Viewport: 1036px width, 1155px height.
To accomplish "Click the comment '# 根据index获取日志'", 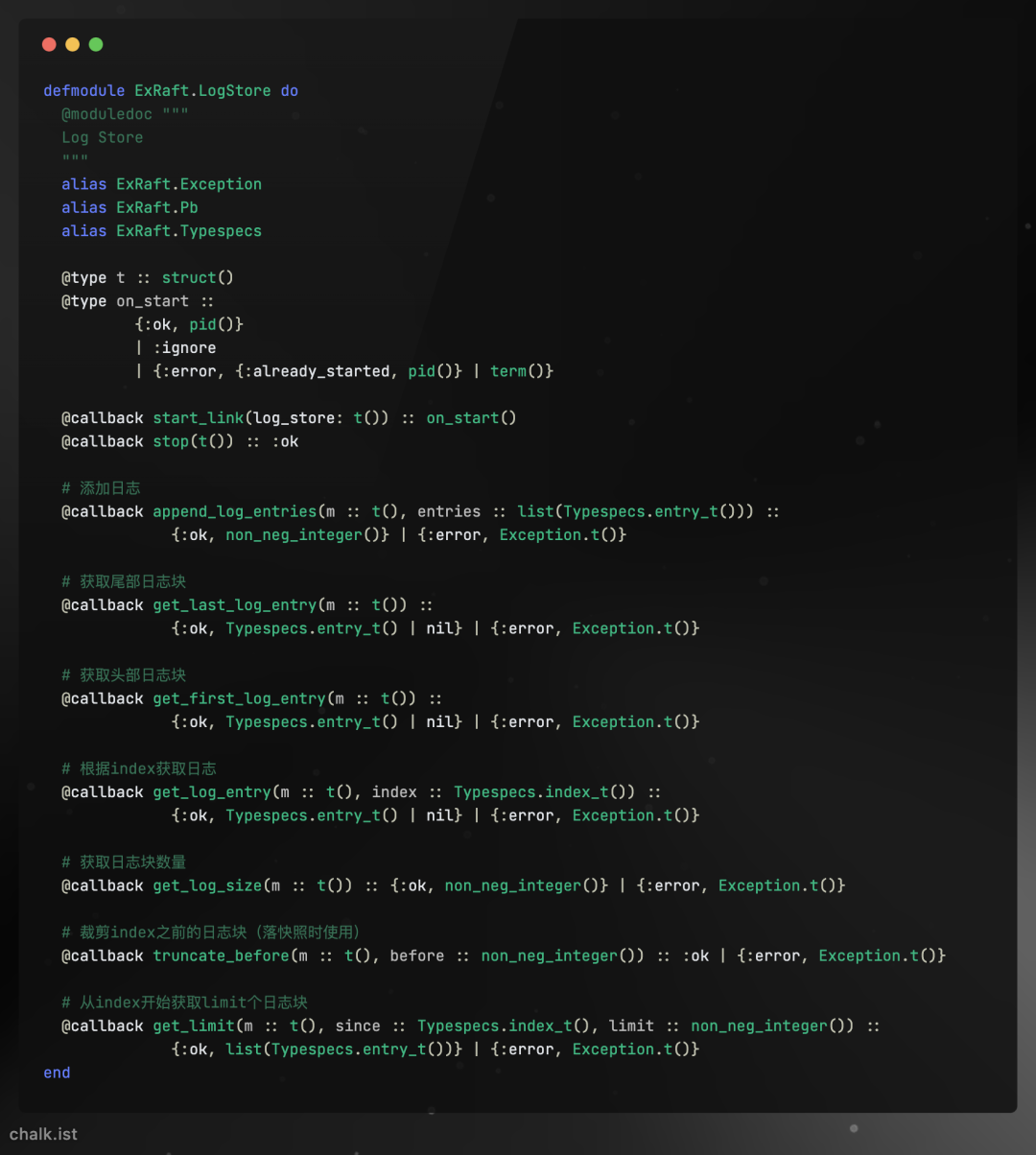I will coord(139,768).
